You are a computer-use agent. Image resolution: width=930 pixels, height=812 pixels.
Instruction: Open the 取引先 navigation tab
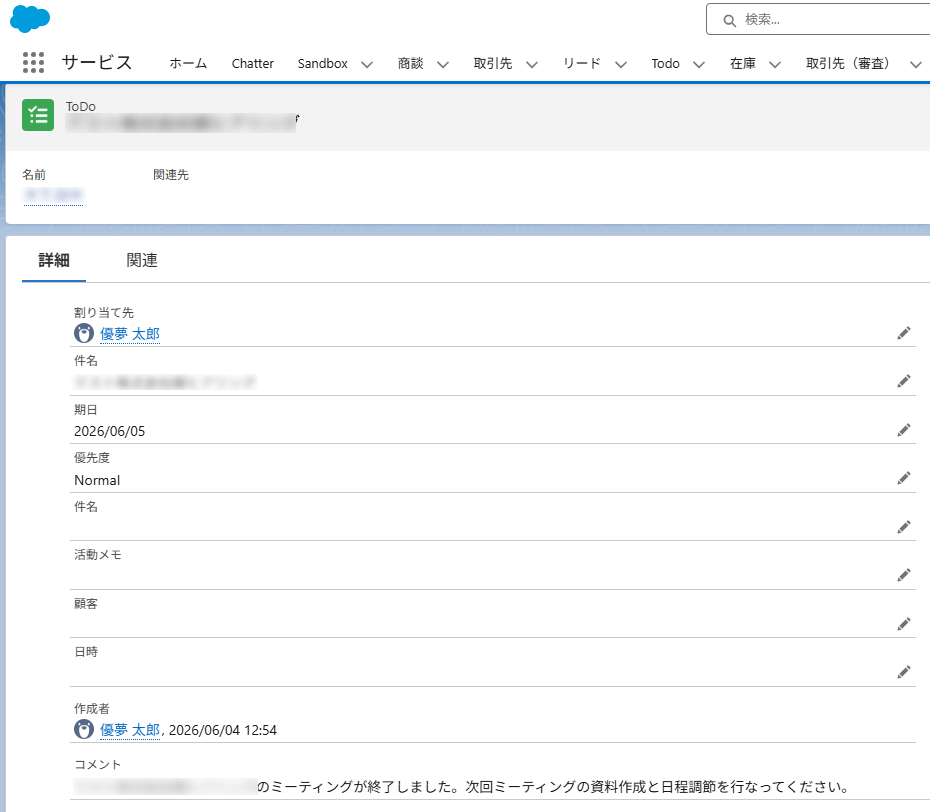tap(493, 63)
